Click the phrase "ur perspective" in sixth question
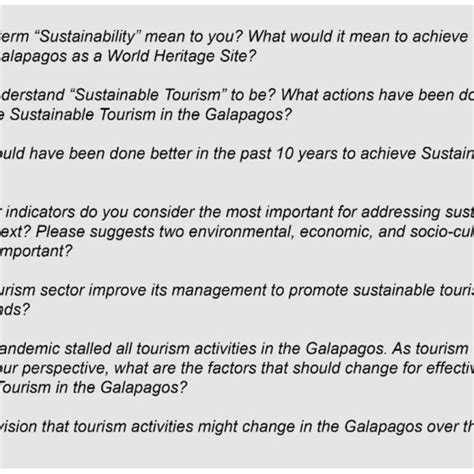Screen dimensions: 474x474 click(55, 369)
